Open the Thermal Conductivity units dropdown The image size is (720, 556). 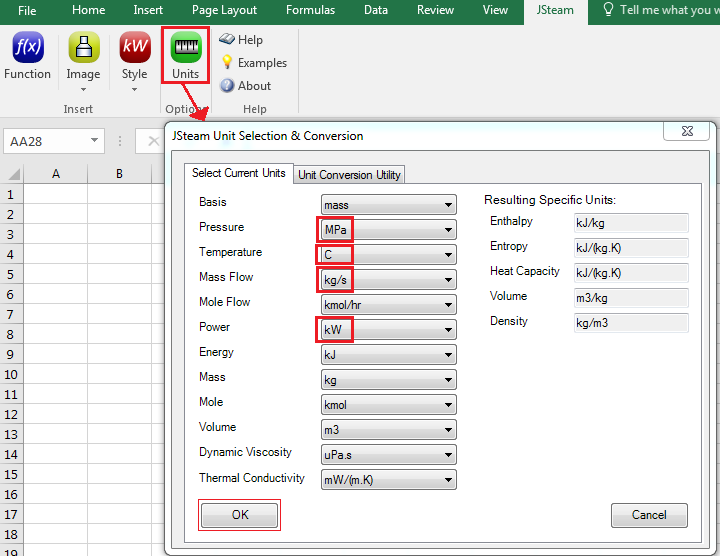click(x=388, y=480)
